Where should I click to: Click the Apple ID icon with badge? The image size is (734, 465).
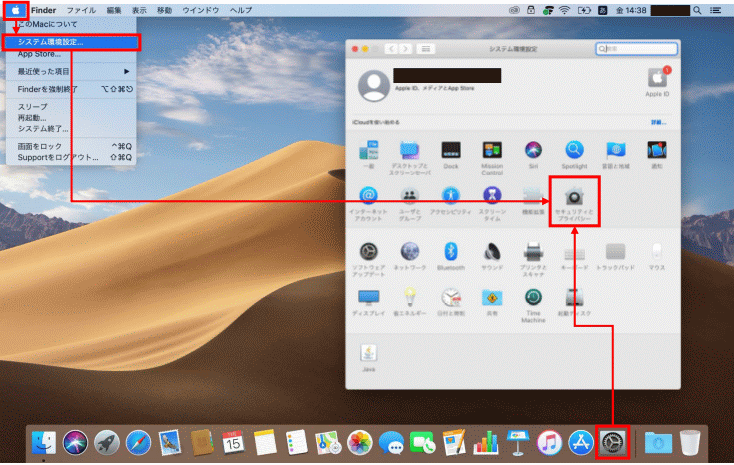656,80
